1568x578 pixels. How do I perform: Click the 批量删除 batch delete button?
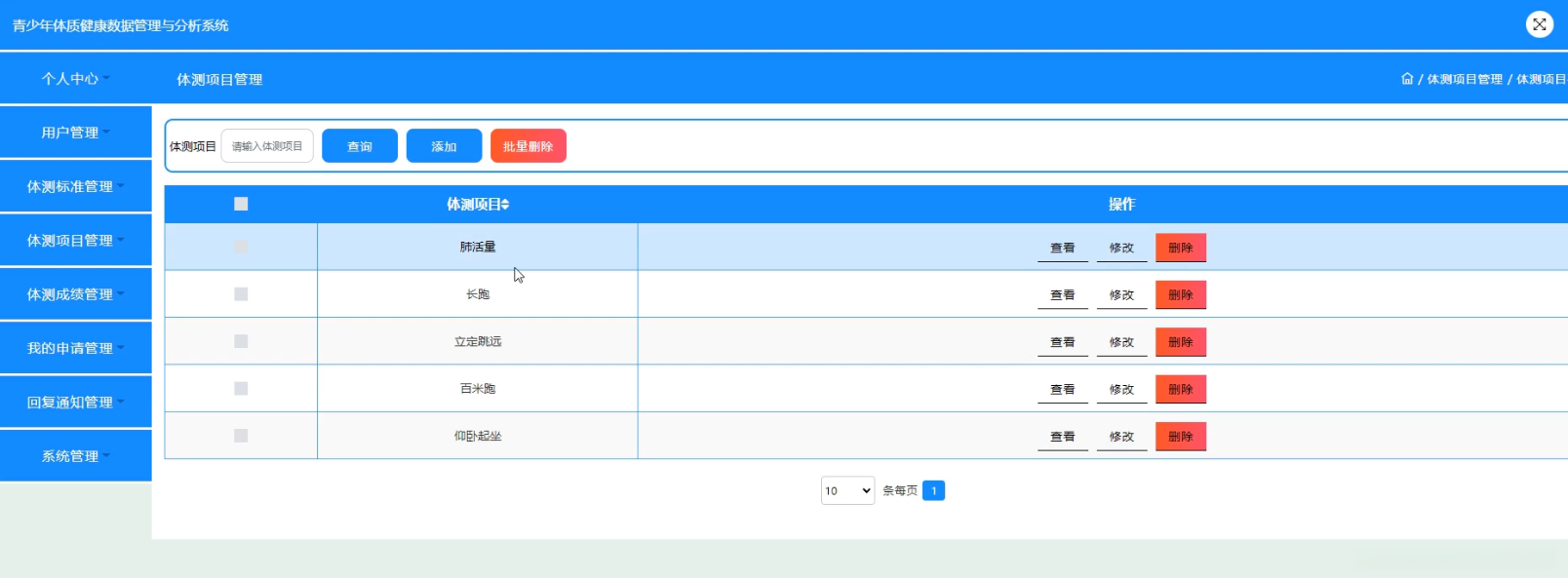pos(528,146)
